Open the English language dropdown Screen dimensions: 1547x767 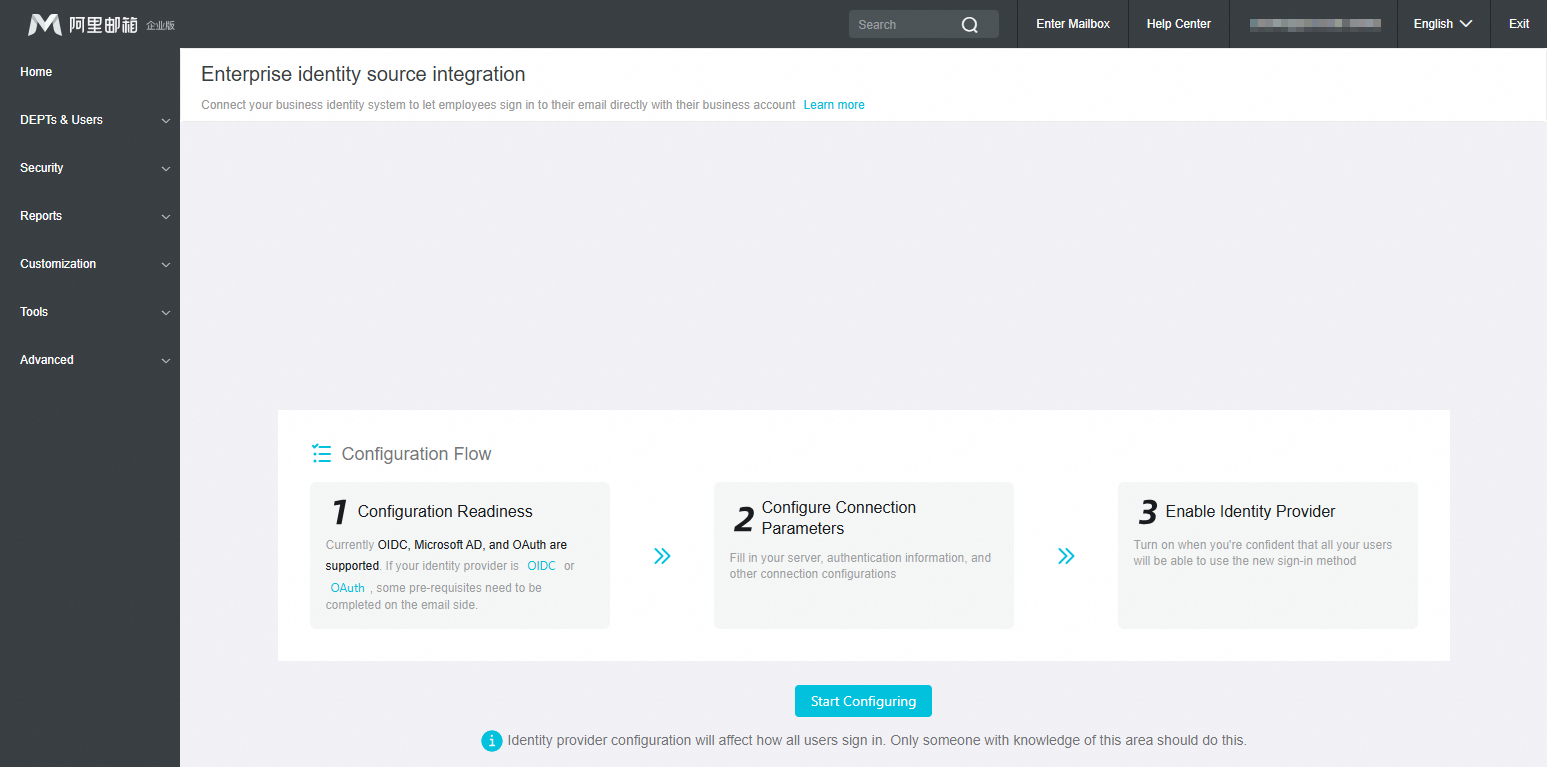1443,24
